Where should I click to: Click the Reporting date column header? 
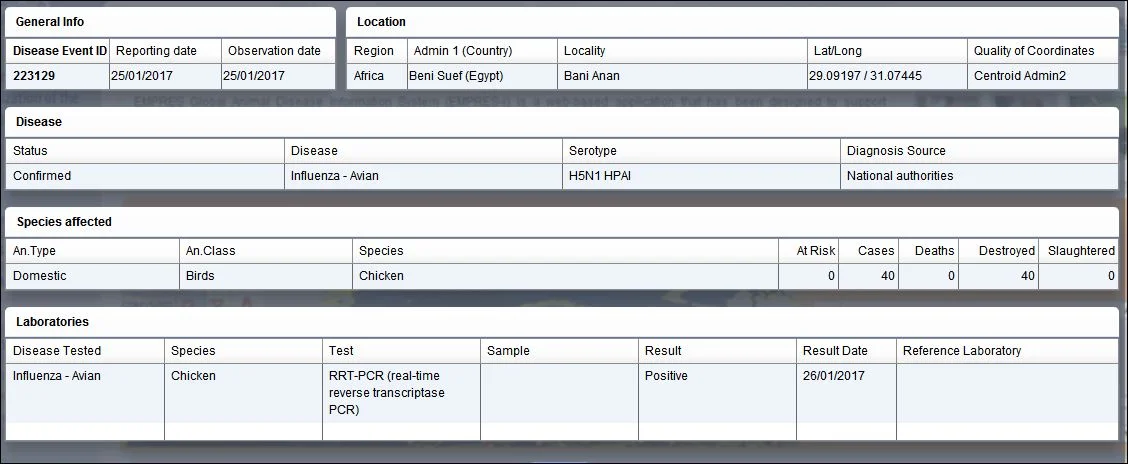(x=165, y=51)
